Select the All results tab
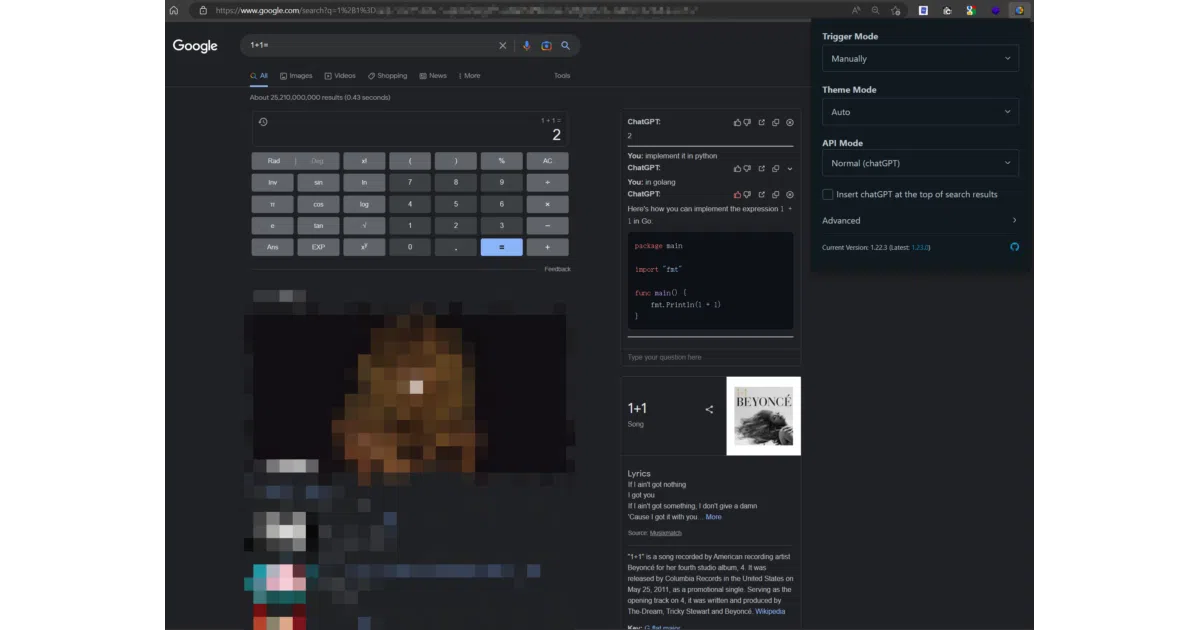The image size is (1200, 630). (x=259, y=76)
